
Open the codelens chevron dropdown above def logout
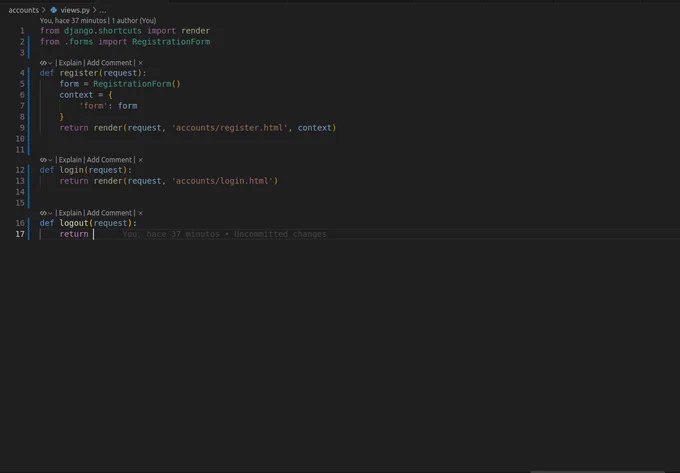[50, 213]
